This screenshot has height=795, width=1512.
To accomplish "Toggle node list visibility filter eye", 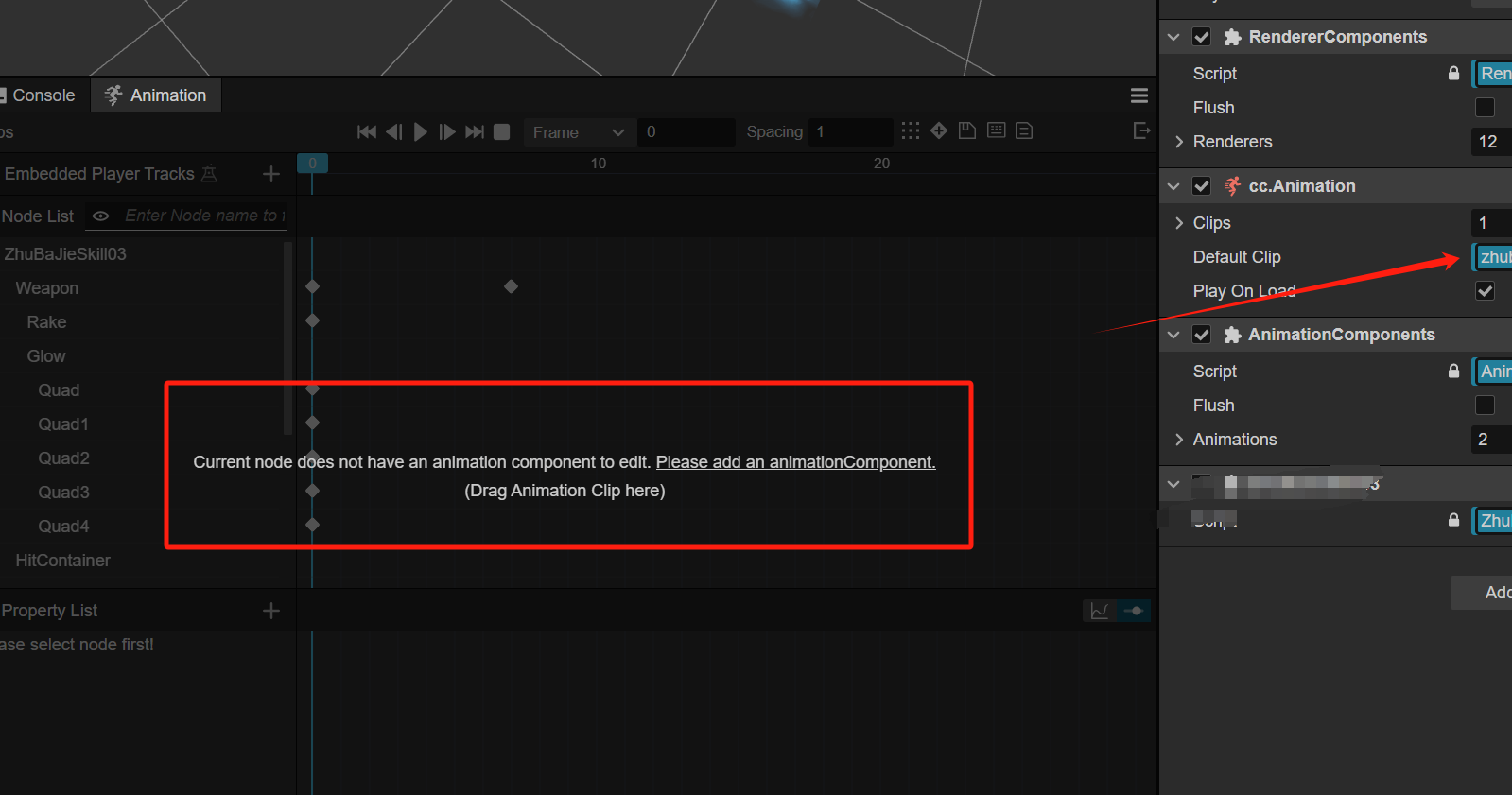I will pyautogui.click(x=100, y=216).
